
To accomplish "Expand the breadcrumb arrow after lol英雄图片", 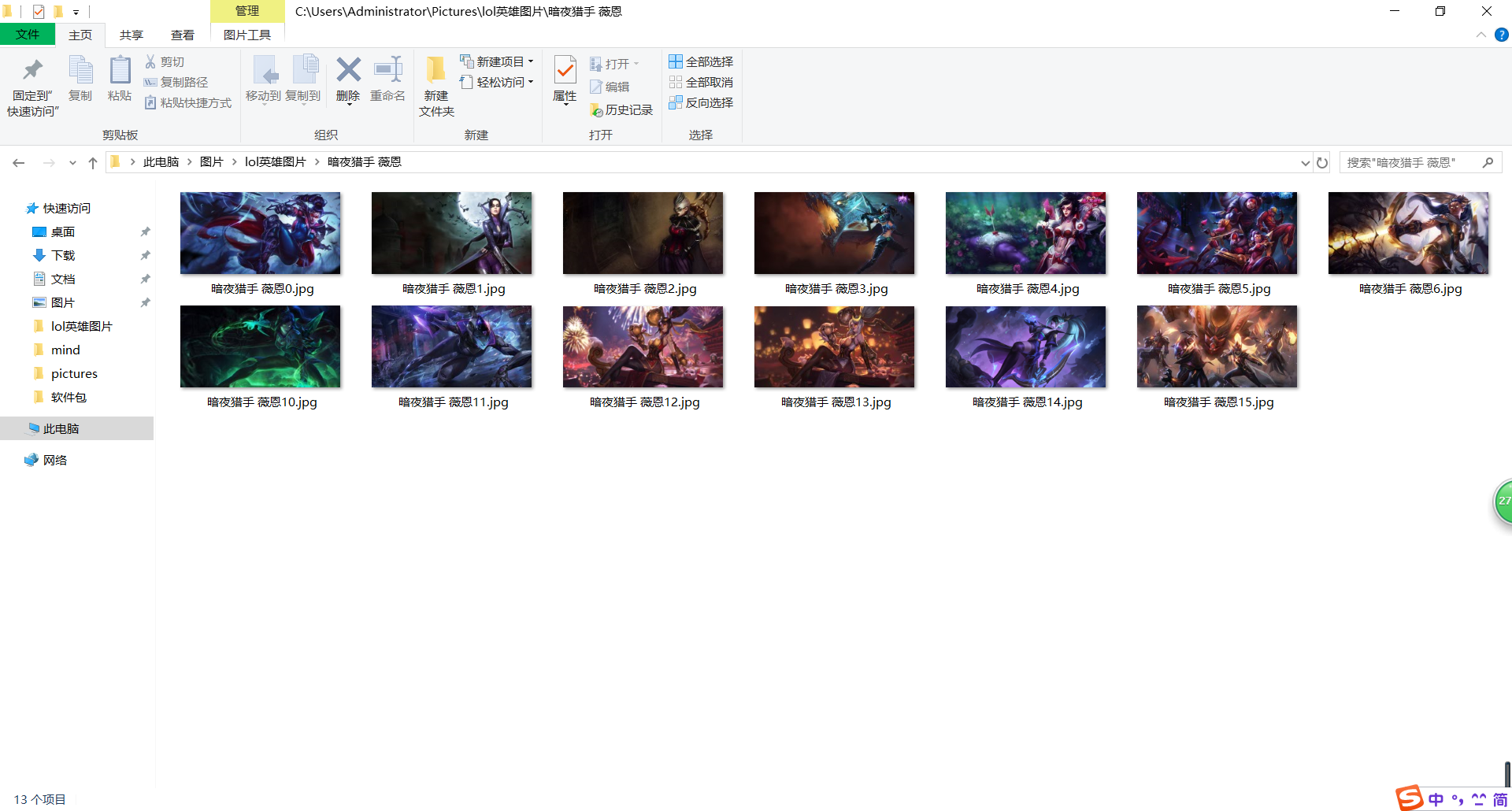I will [317, 161].
